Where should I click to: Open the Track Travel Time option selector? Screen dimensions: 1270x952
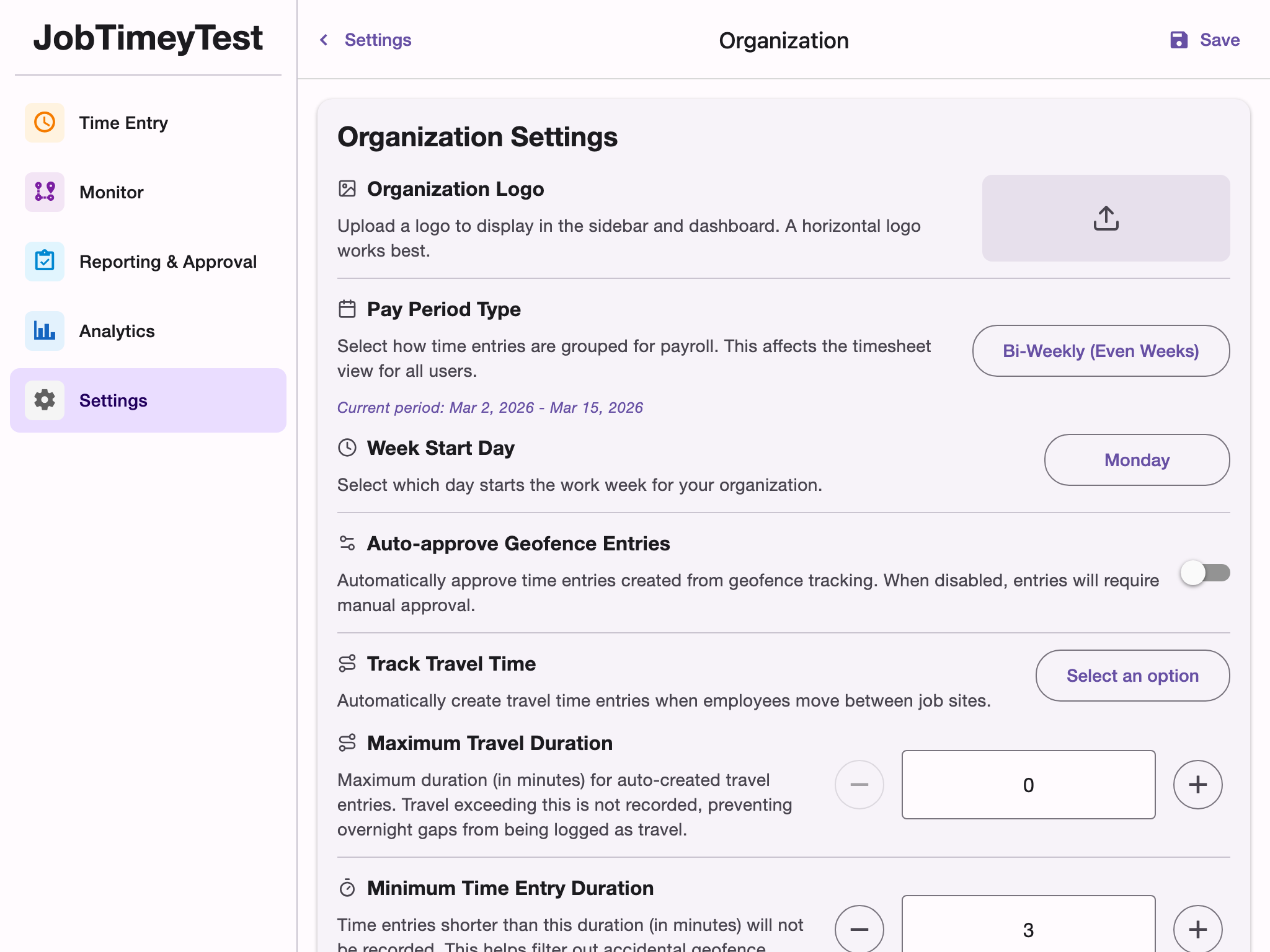1132,676
